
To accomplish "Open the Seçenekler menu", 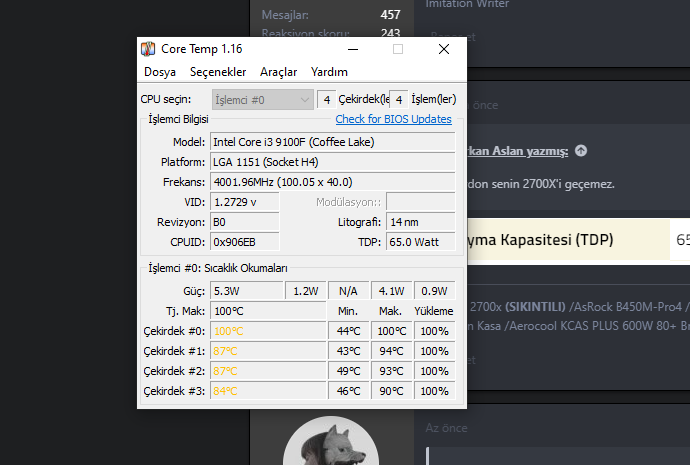I will coord(218,72).
